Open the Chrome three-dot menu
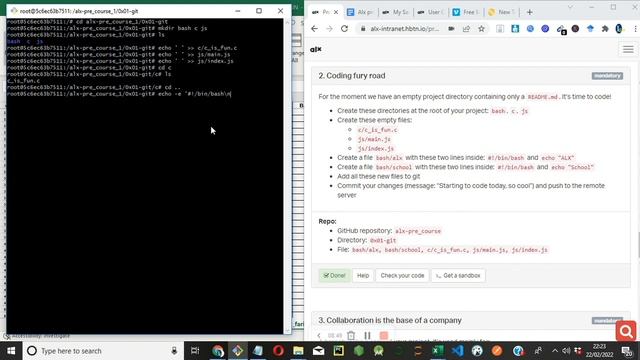640x360 pixels. coord(635,29)
